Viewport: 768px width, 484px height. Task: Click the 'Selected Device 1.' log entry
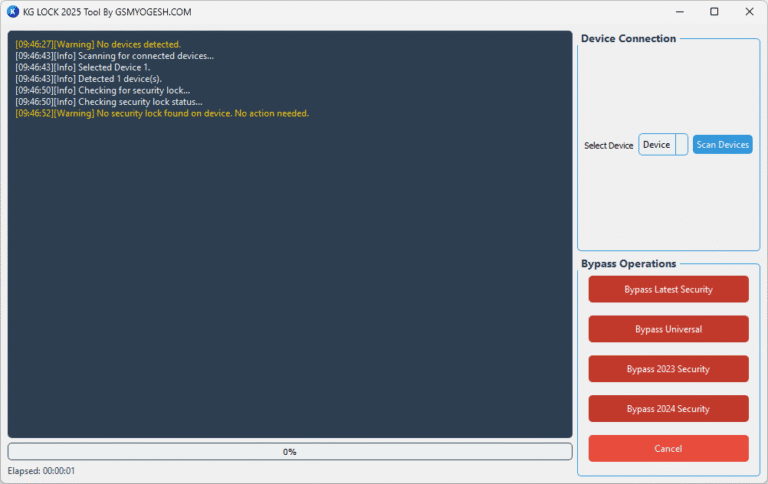coord(83,67)
